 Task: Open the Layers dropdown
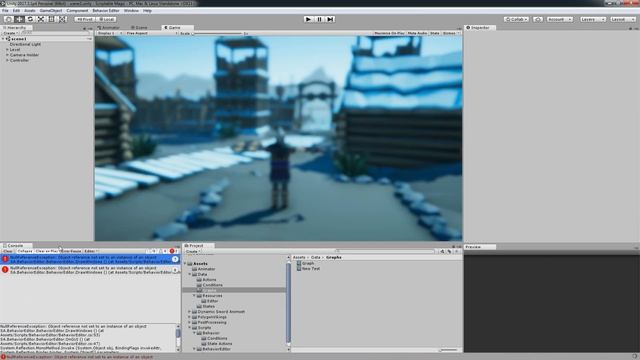(x=593, y=19)
